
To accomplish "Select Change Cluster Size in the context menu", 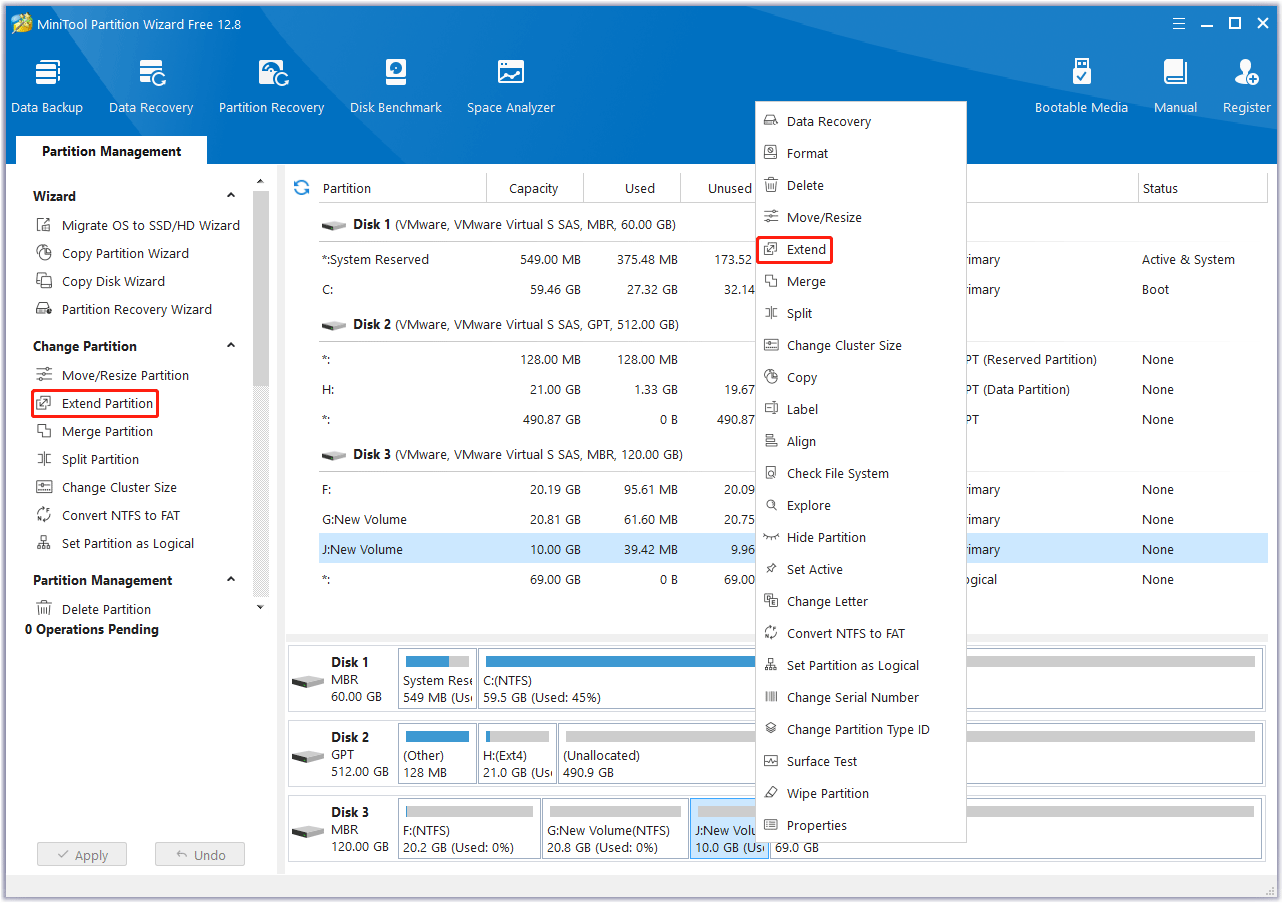I will click(860, 345).
